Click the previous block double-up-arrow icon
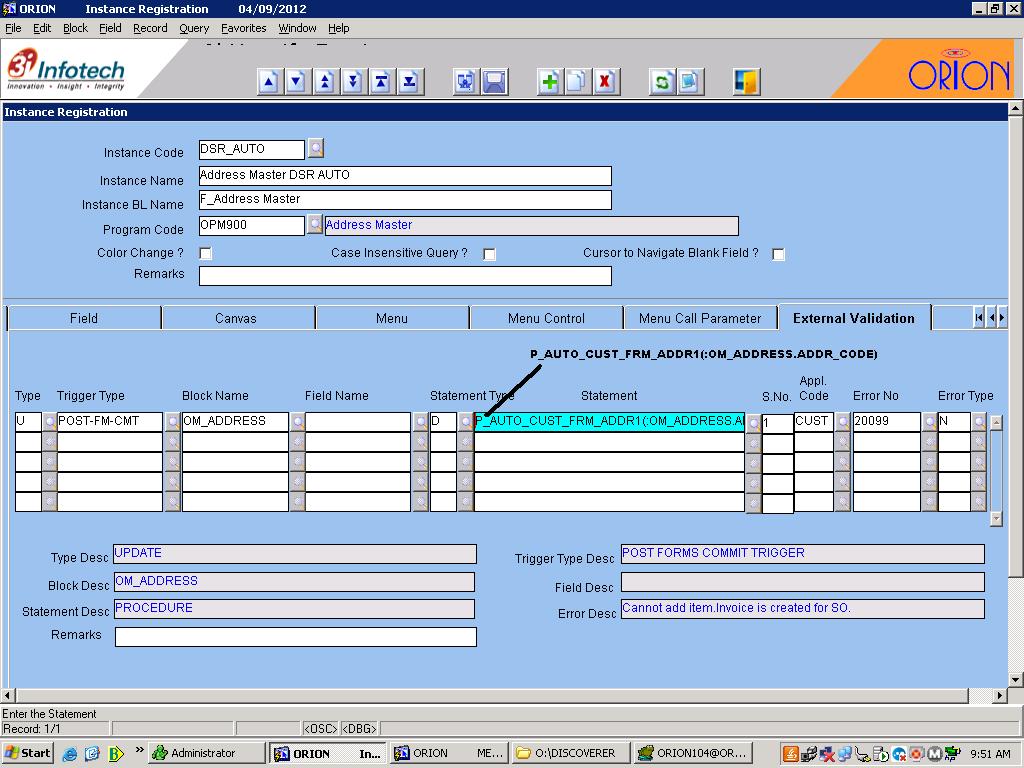 325,82
